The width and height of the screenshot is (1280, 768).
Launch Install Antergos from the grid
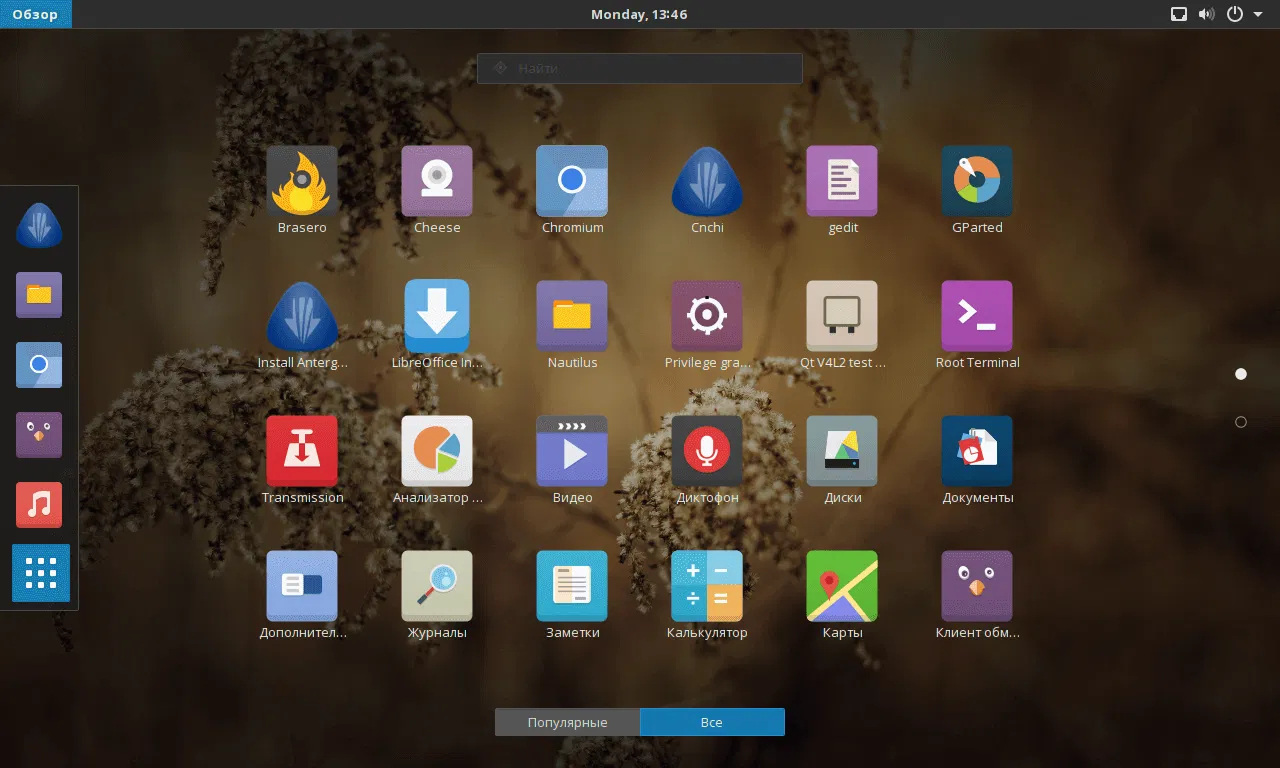302,316
